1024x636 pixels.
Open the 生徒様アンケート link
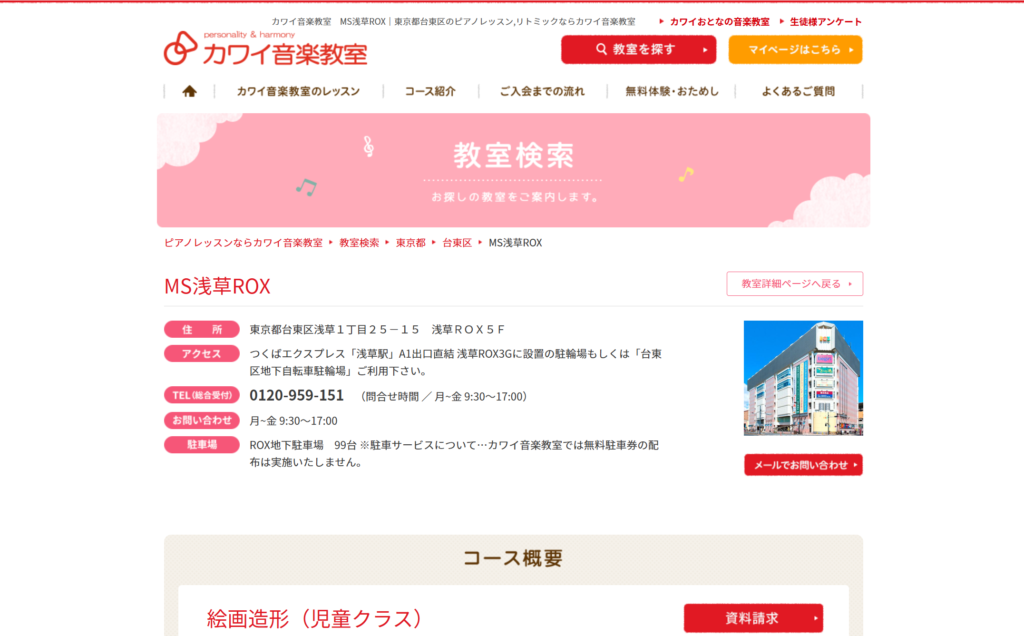pos(825,22)
